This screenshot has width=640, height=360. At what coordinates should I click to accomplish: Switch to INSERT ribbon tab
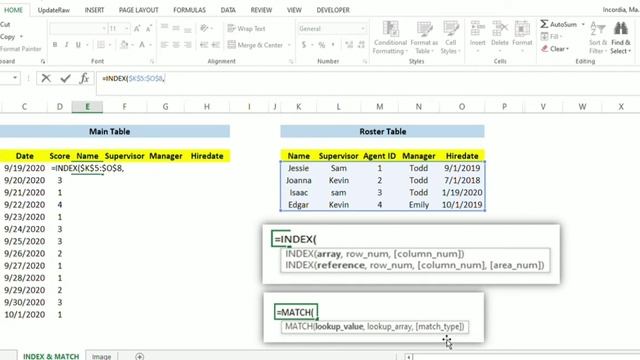coord(94,10)
